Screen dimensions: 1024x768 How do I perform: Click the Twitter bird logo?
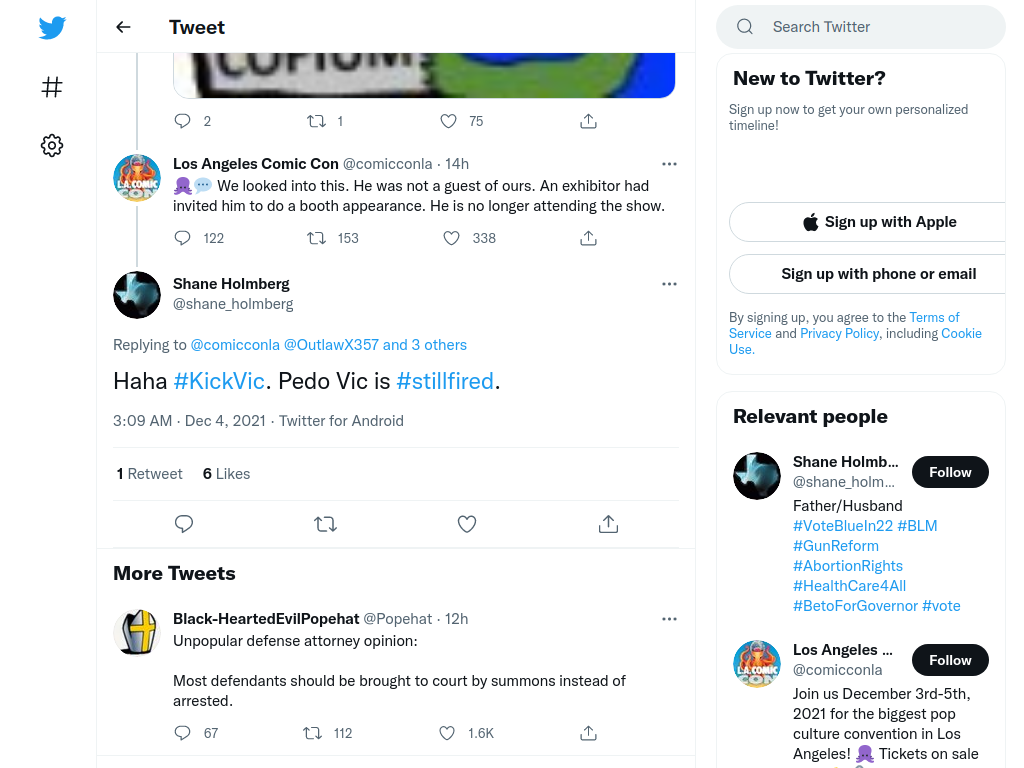point(52,27)
